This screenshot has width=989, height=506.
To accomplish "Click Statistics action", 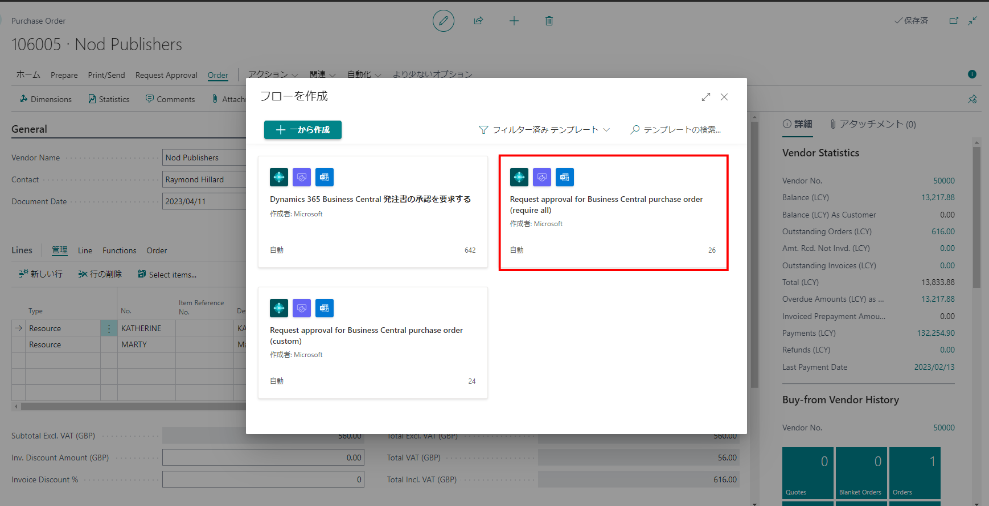I will click(108, 99).
